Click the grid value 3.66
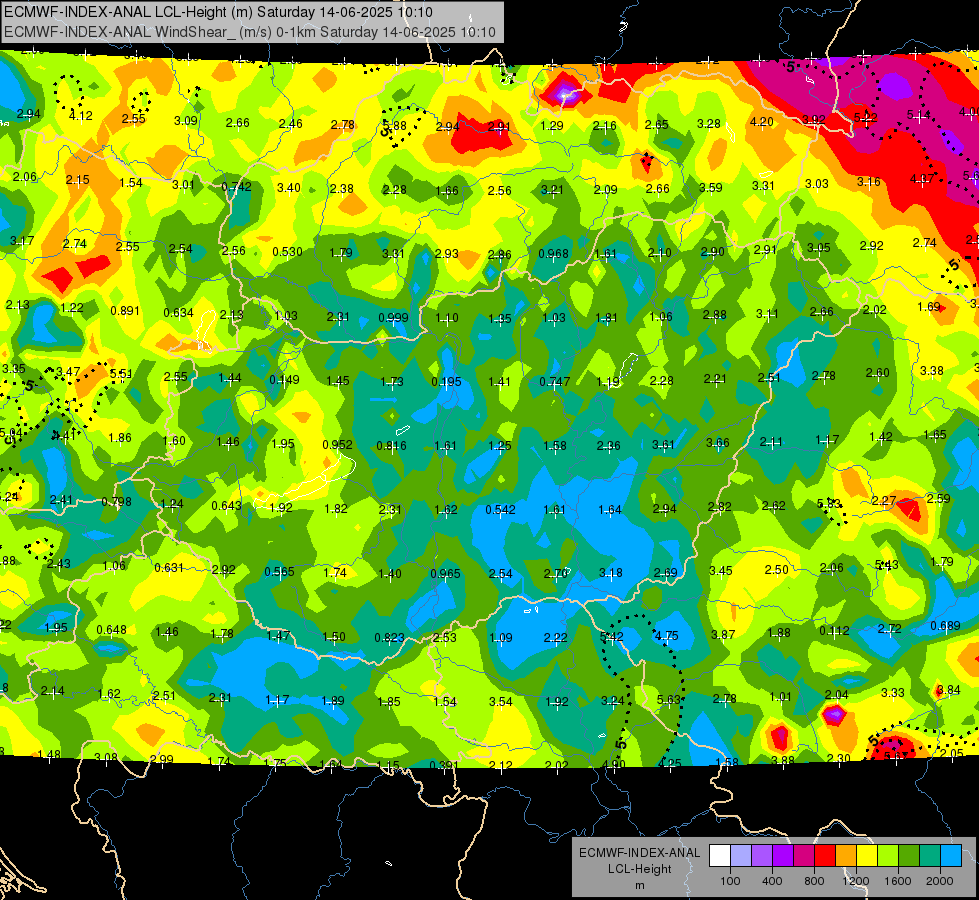This screenshot has height=900, width=979. [718, 443]
